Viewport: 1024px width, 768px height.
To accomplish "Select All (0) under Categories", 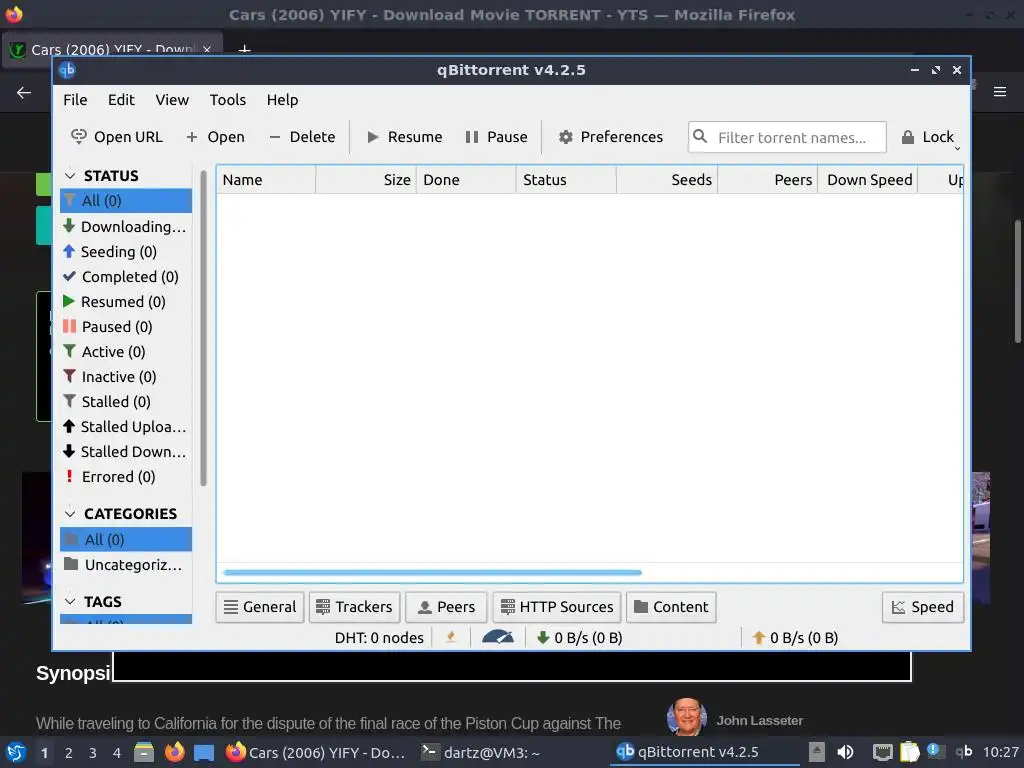I will point(126,539).
